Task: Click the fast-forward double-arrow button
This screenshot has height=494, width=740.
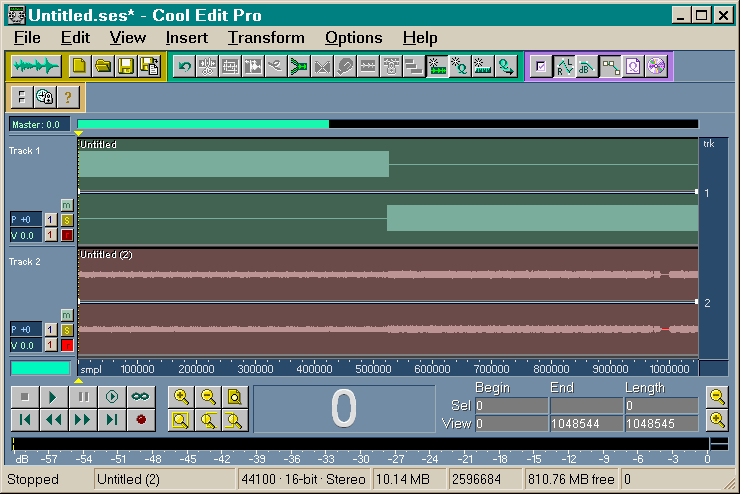Action: 83,419
